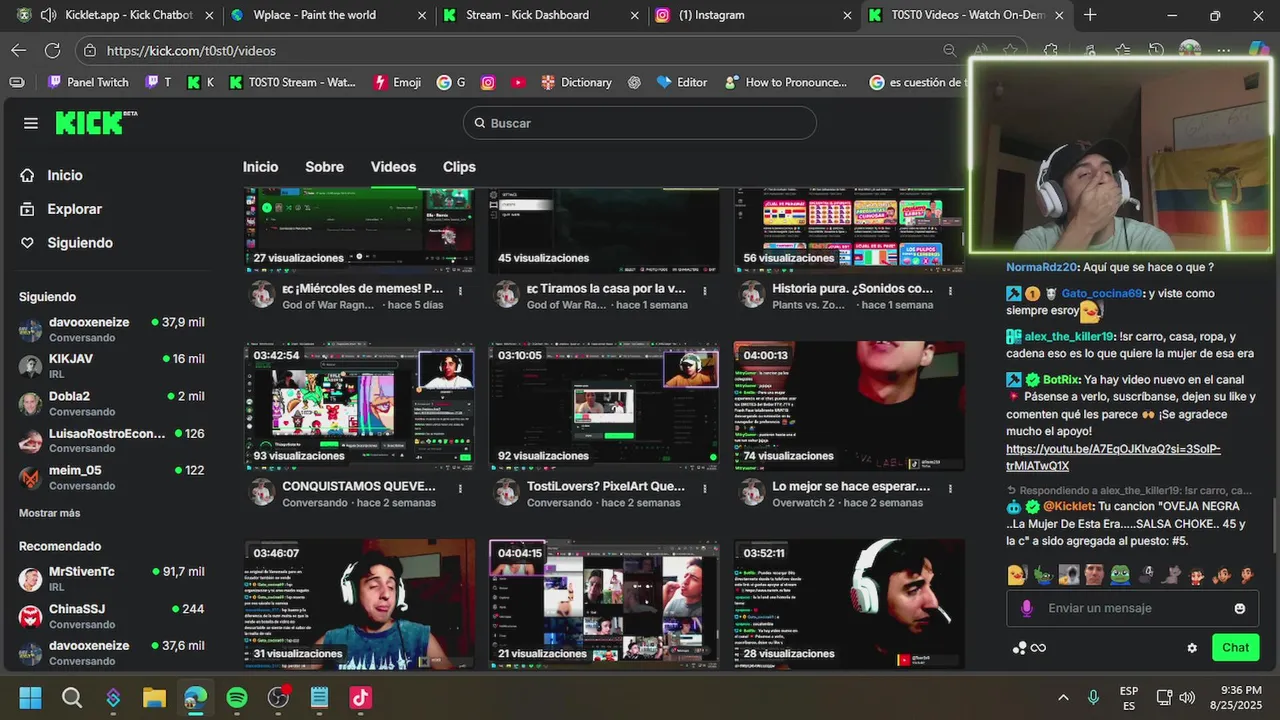The width and height of the screenshot is (1280, 720).
Task: Open the YouTube link in BotRix message
Action: click(1113, 457)
